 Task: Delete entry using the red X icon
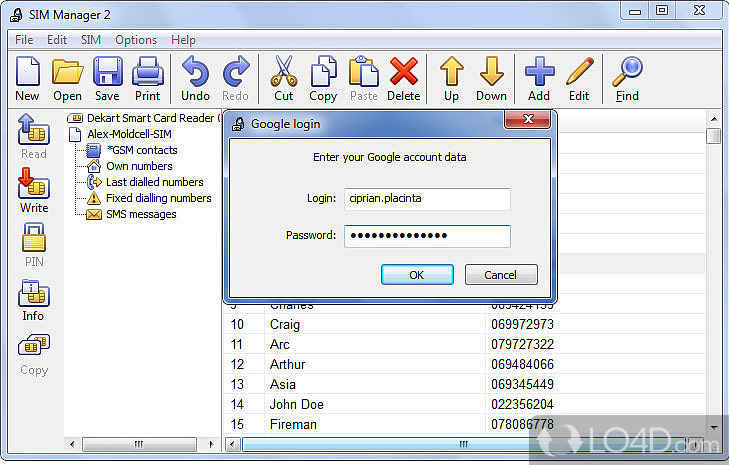[403, 79]
